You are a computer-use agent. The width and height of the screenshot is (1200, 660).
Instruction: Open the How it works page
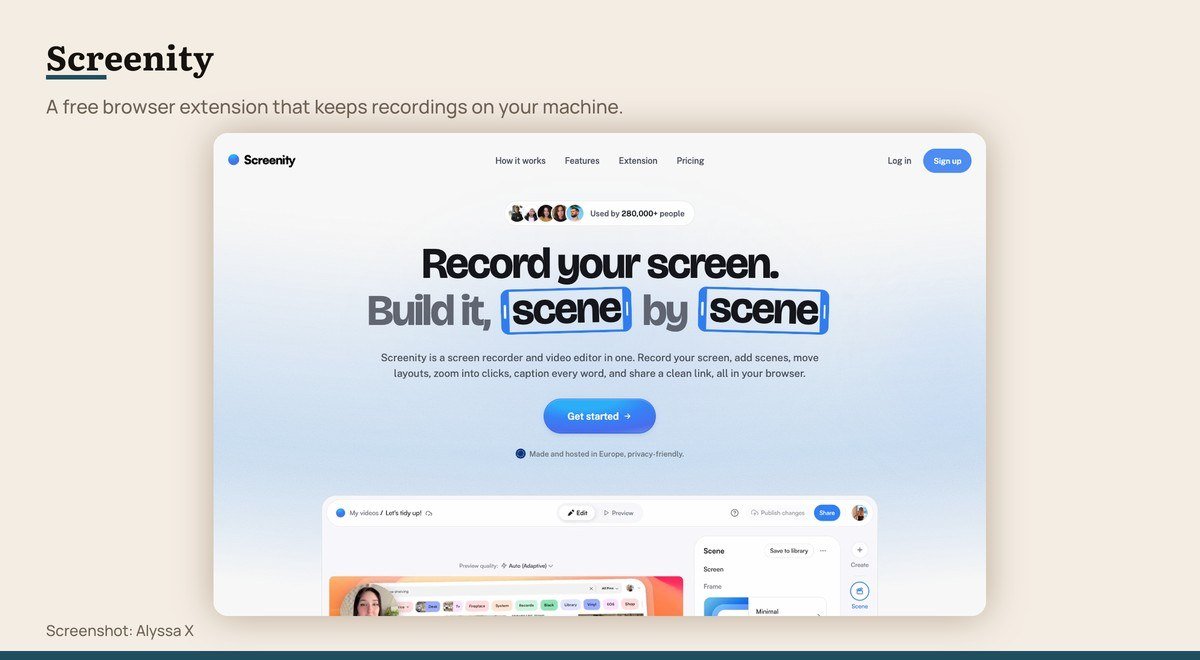[x=520, y=161]
